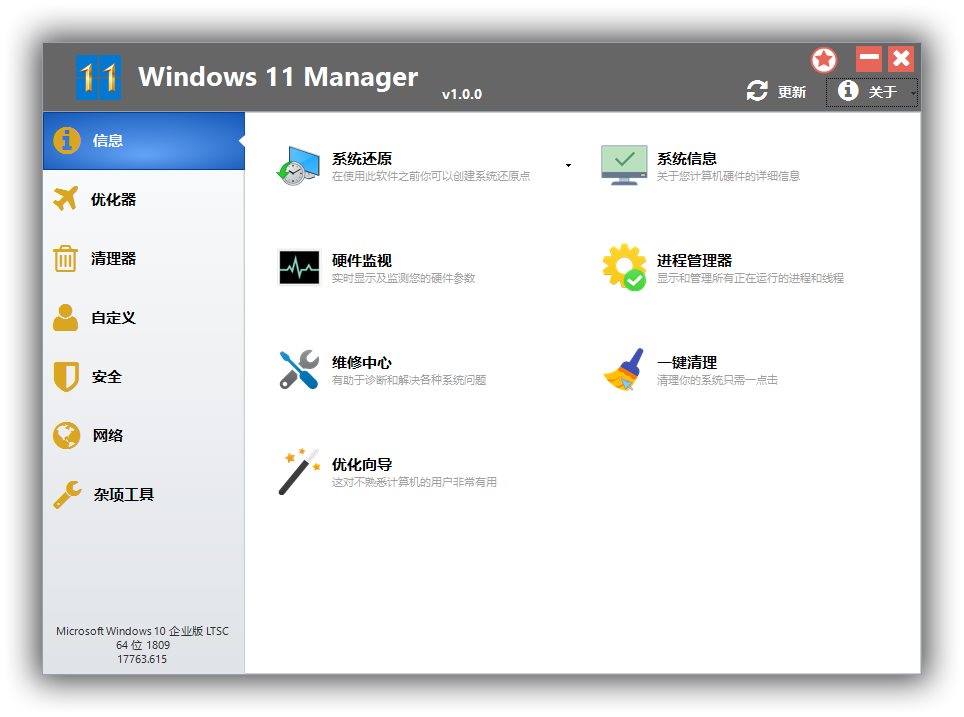The image size is (964, 717).
Task: Click the 硬件监视 pulse graph icon
Action: coord(299,267)
